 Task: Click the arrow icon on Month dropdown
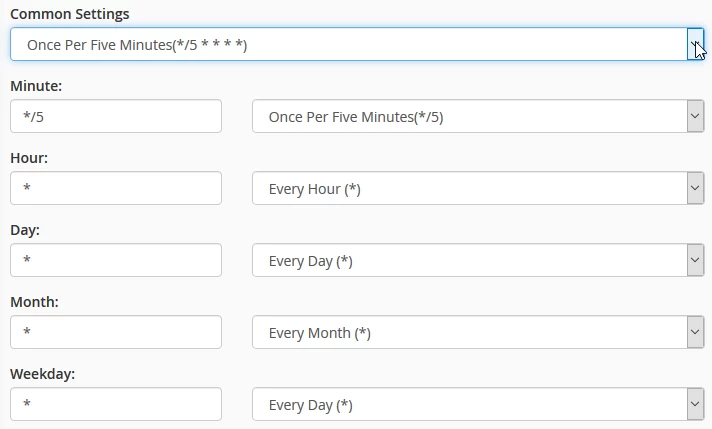pyautogui.click(x=695, y=332)
